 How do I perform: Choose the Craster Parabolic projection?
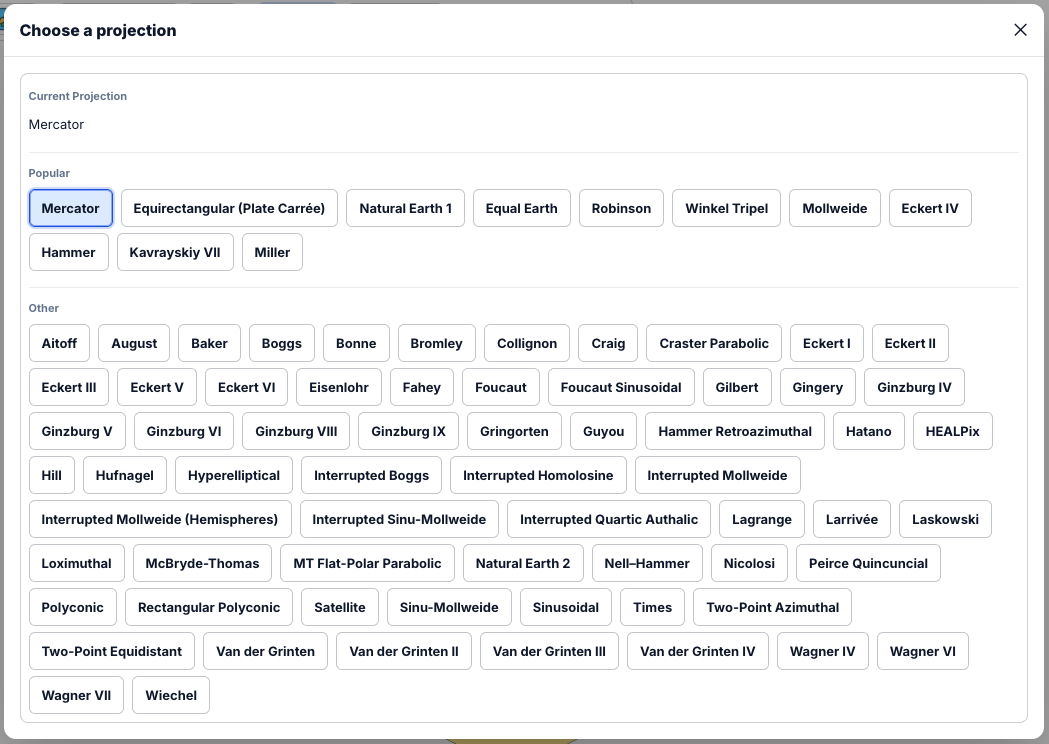pyautogui.click(x=714, y=343)
